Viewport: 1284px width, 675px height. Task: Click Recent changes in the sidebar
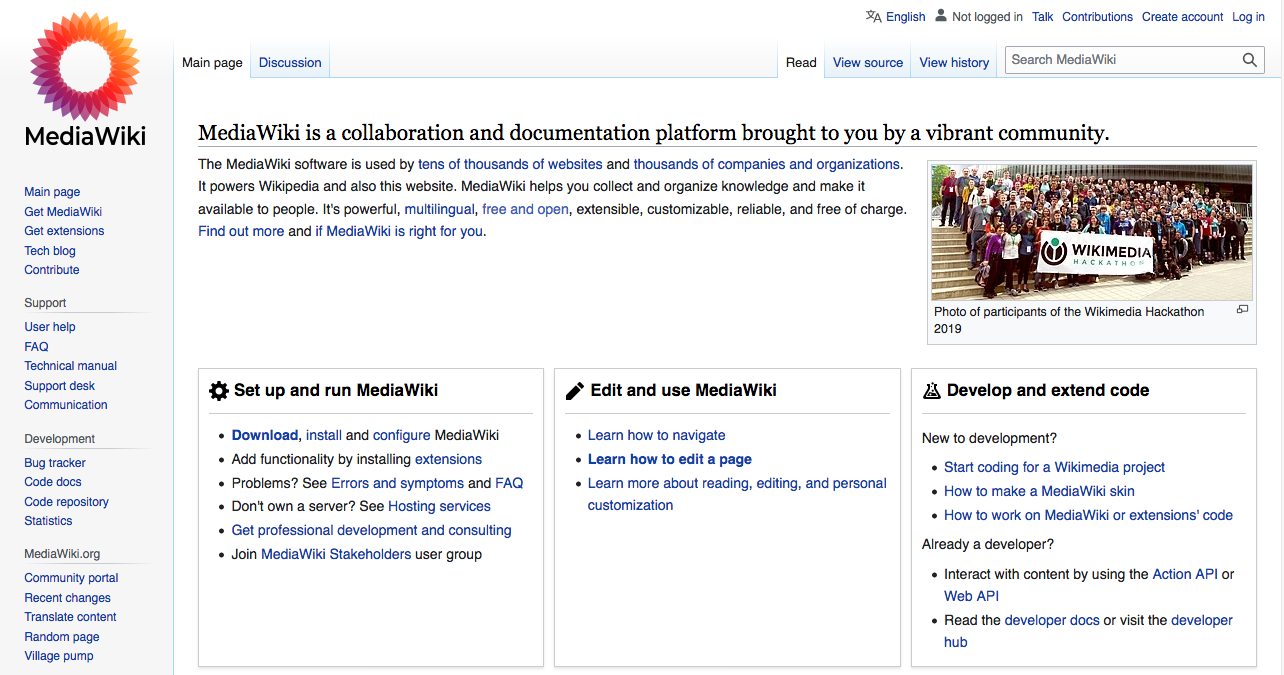[x=67, y=598]
